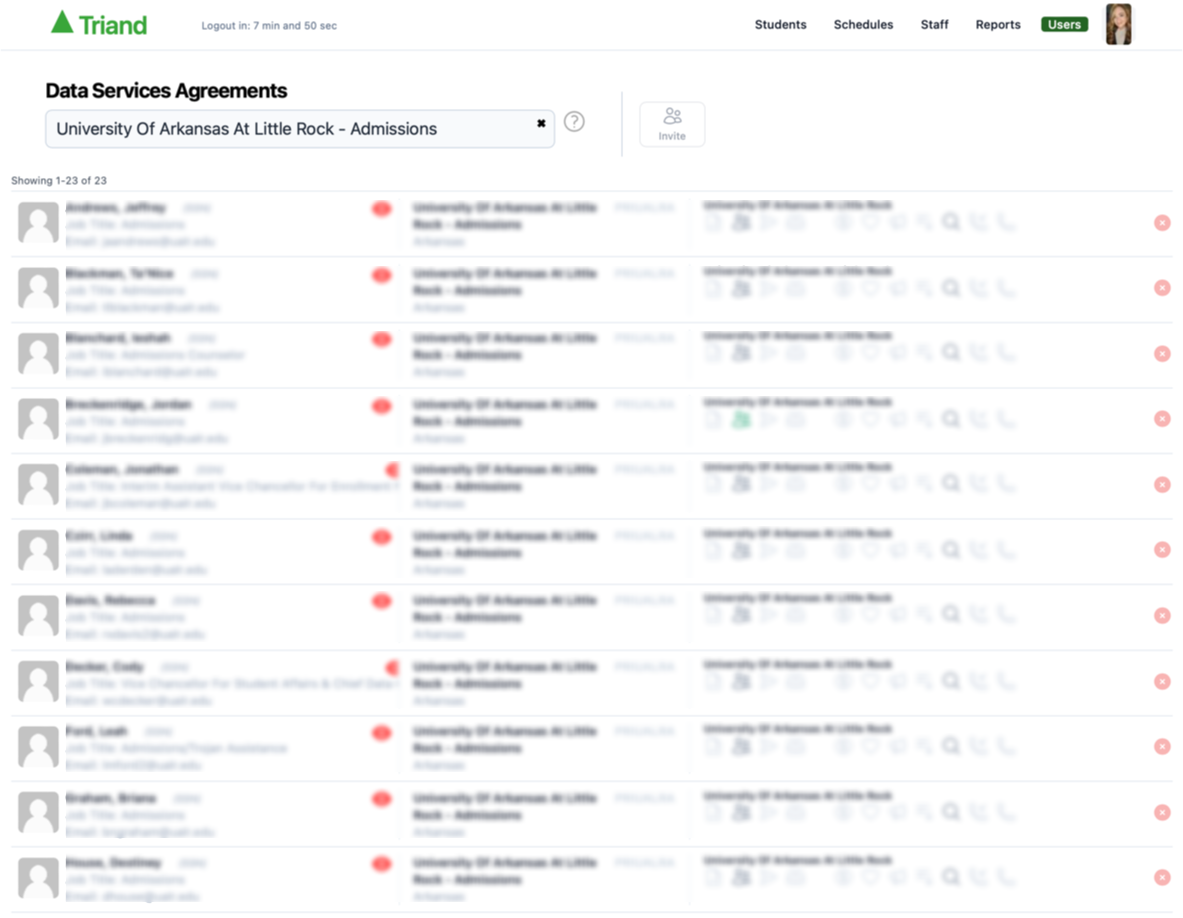The image size is (1183, 918).
Task: Select the Users tab
Action: (x=1064, y=25)
